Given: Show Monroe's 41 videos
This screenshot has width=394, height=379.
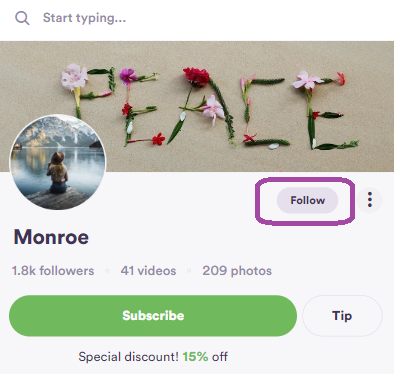Looking at the screenshot, I should click(148, 271).
